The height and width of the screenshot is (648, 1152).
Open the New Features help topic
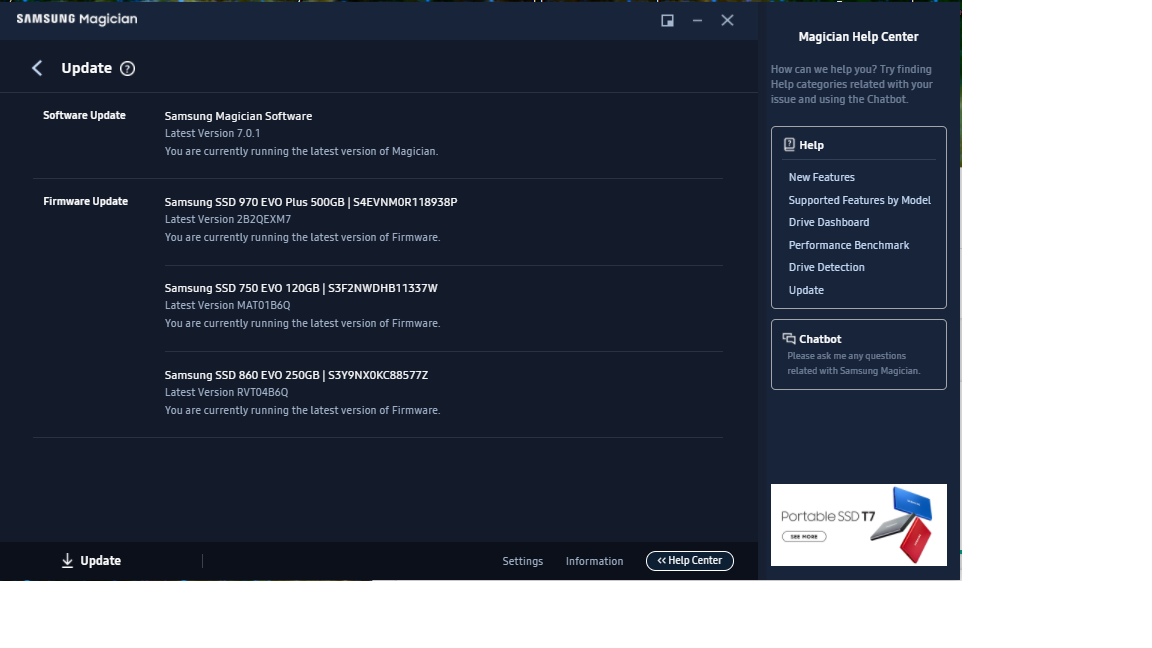point(821,177)
